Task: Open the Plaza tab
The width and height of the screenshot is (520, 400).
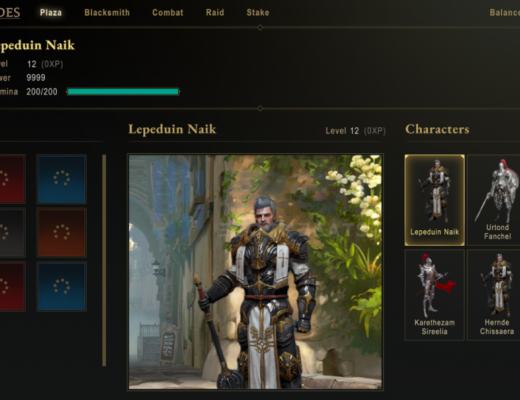Action: [x=51, y=13]
